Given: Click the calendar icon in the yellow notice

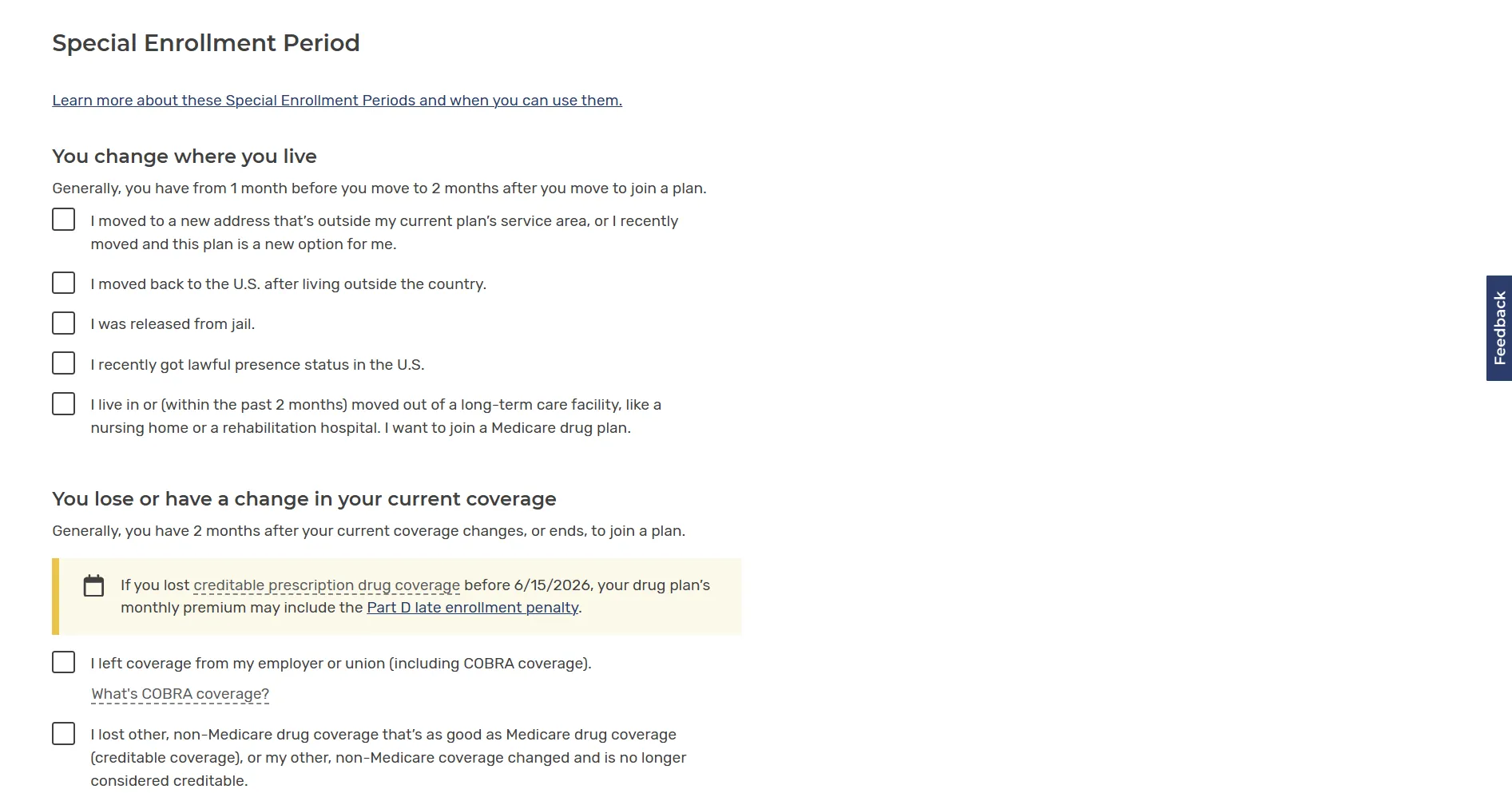Looking at the screenshot, I should (93, 585).
